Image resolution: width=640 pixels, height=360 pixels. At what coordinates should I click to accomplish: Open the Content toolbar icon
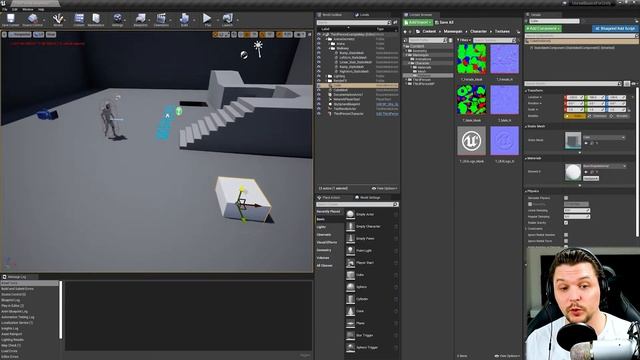pyautogui.click(x=79, y=20)
